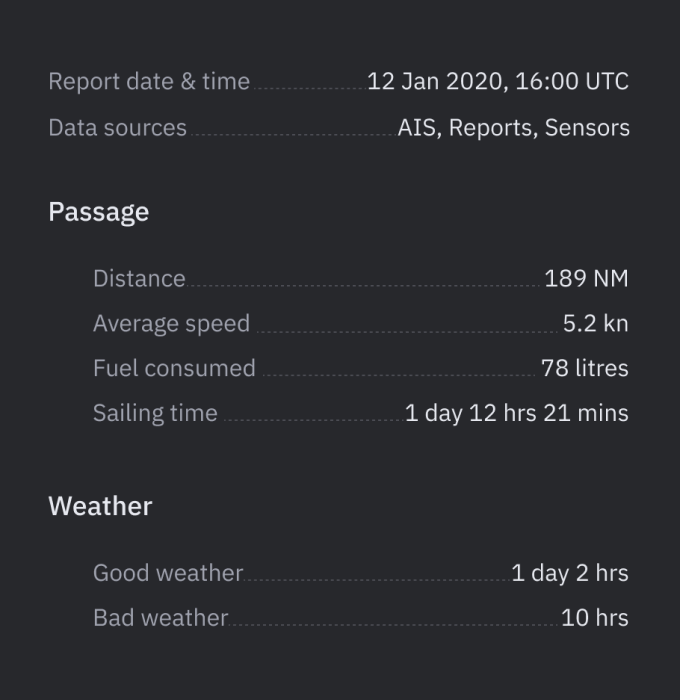Screen dimensions: 680x700
Task: Click the Report date & time label
Action: [x=149, y=81]
